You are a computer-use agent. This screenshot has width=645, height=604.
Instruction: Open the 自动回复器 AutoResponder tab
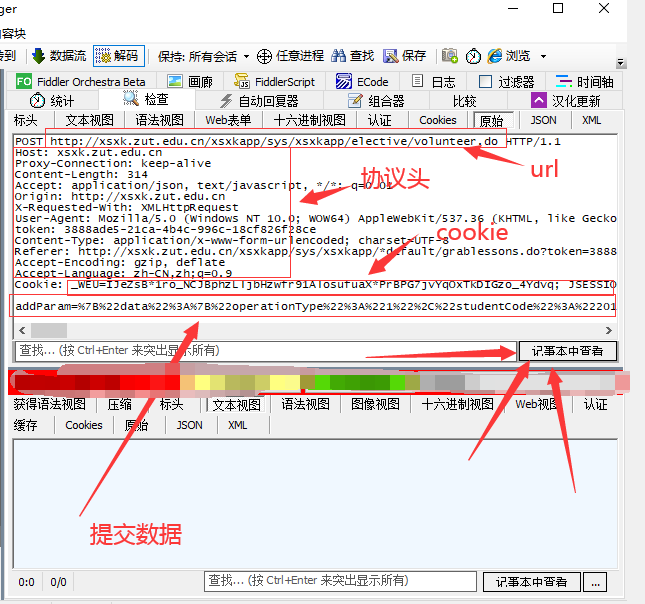pyautogui.click(x=259, y=100)
